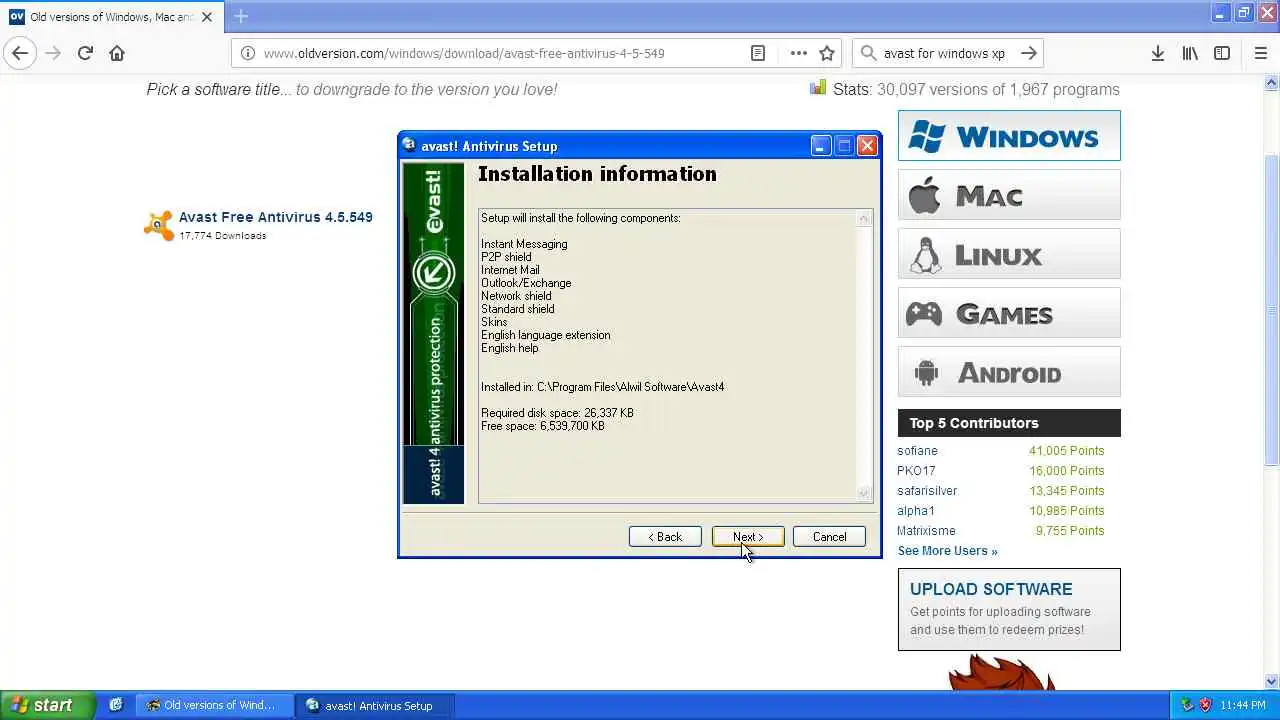
Task: Click contributor sofiane
Action: tap(917, 451)
